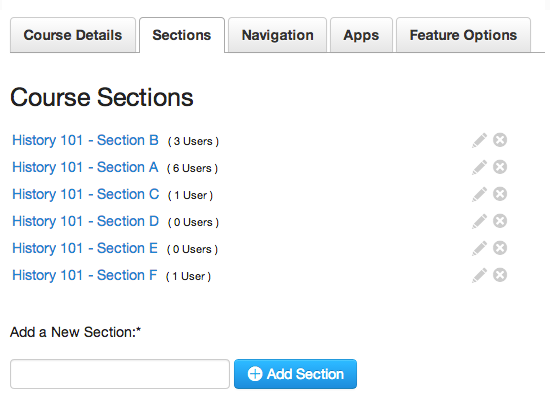Edit History 101 - Section B pencil icon
The height and width of the screenshot is (402, 550).
pyautogui.click(x=479, y=140)
